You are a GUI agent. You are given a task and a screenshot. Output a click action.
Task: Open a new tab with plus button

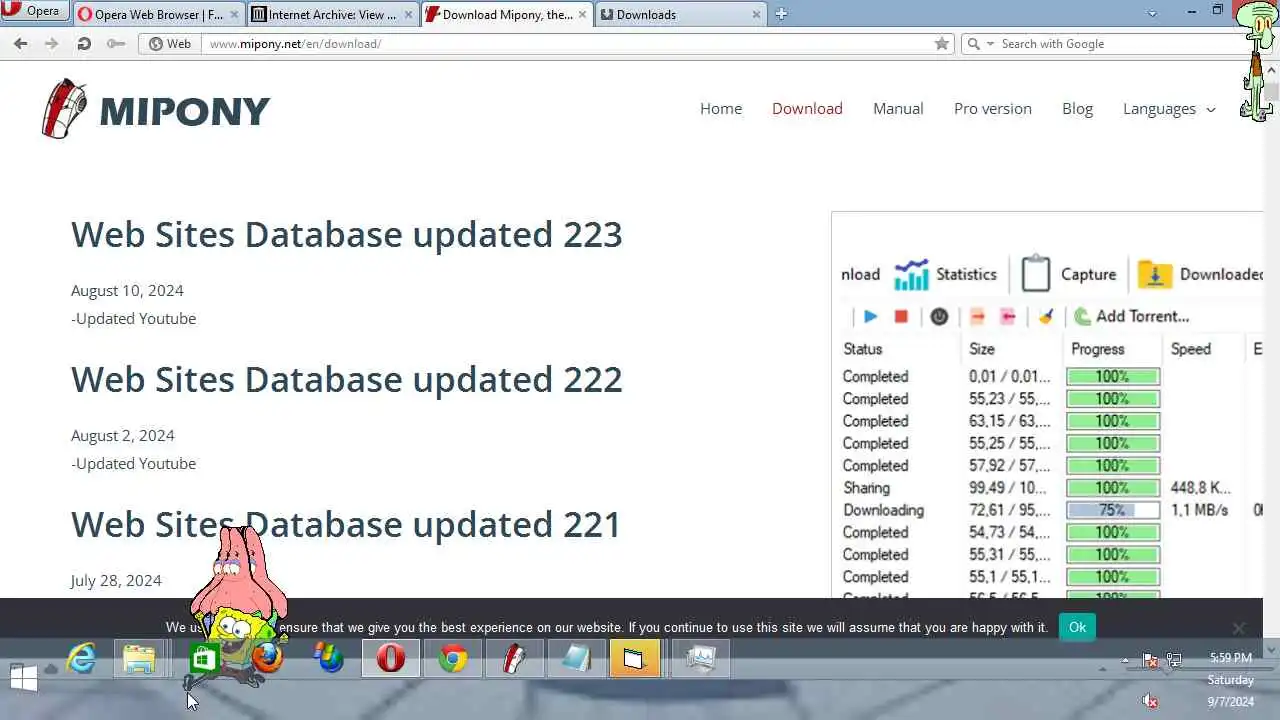tap(781, 14)
